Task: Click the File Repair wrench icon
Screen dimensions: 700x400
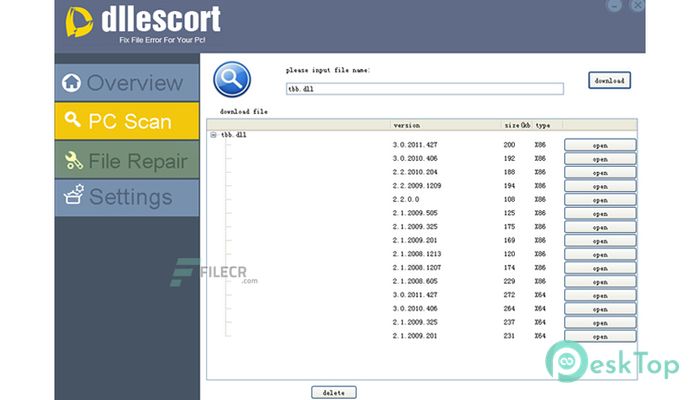Action: (x=73, y=160)
